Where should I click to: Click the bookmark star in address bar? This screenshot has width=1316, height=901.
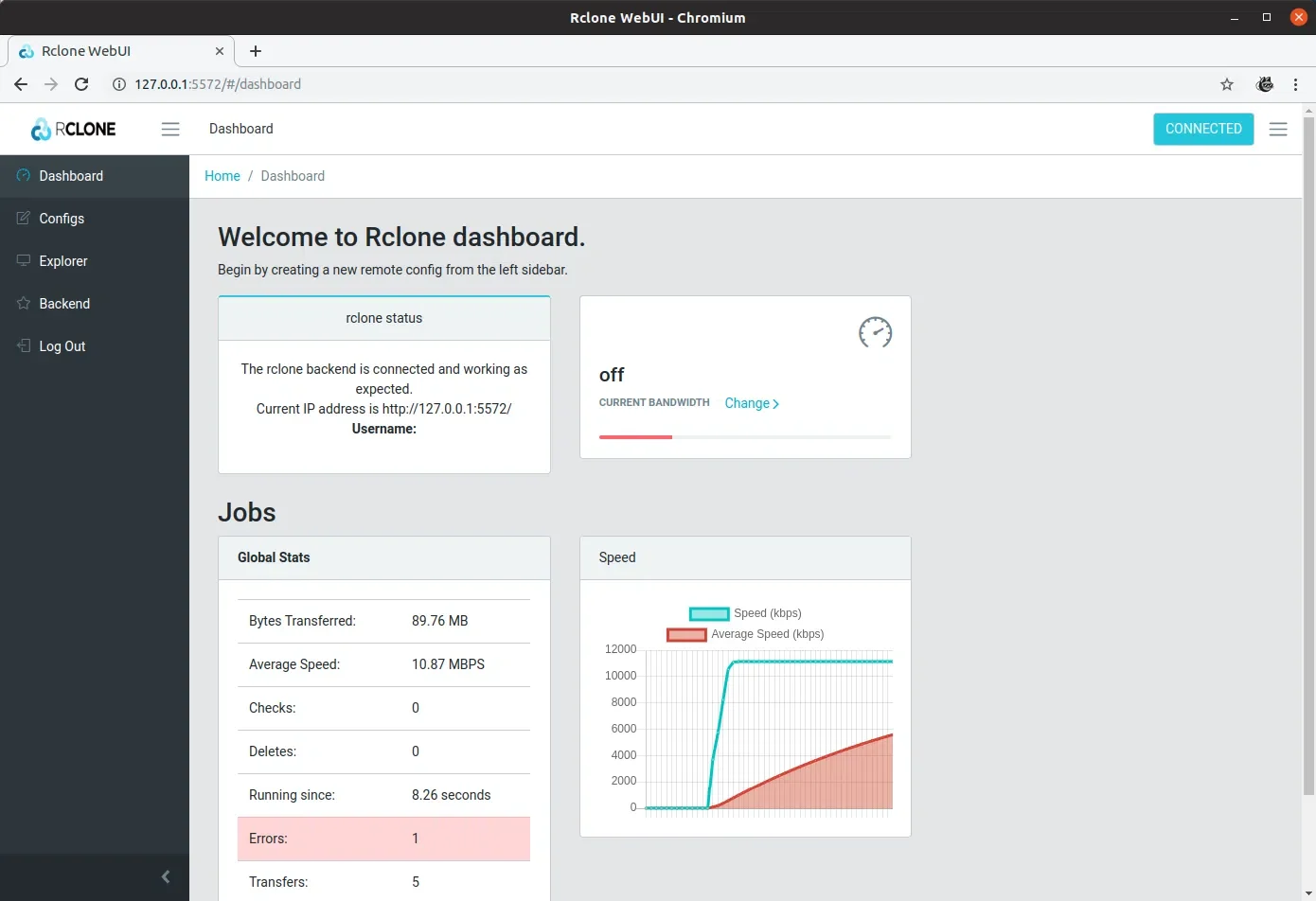(x=1226, y=84)
